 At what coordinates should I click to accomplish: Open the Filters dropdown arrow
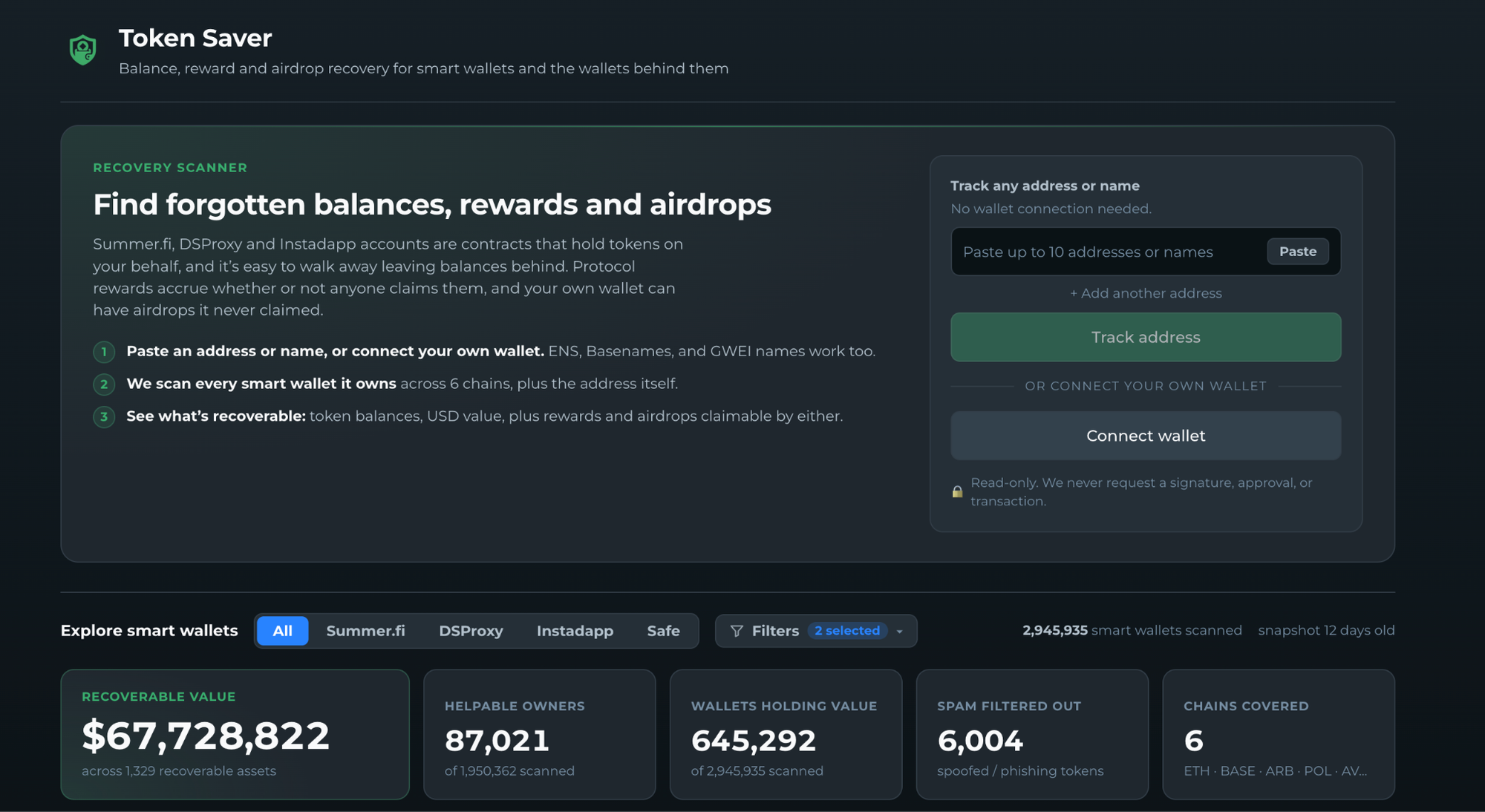pyautogui.click(x=899, y=632)
